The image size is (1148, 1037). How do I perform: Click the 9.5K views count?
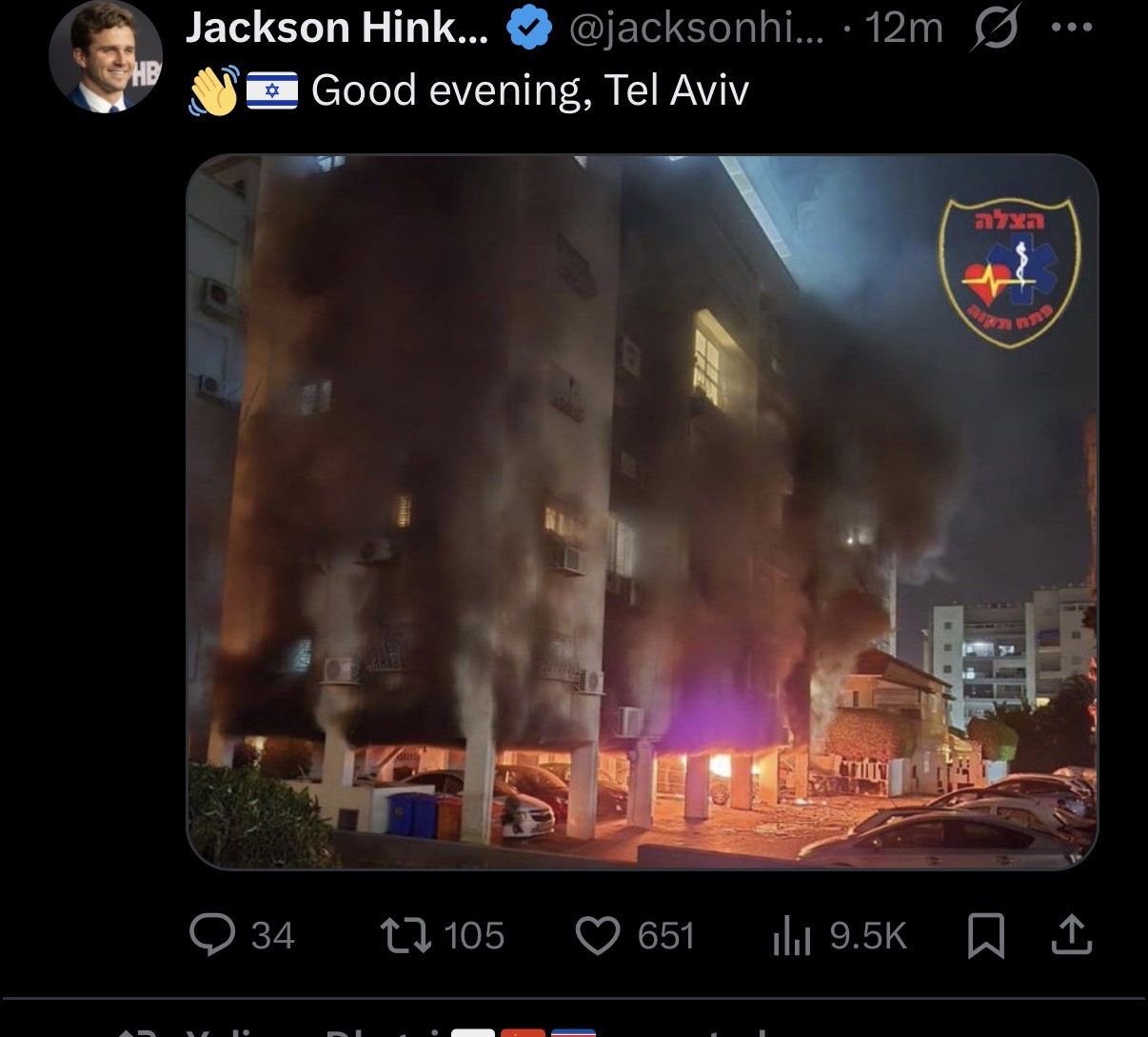tap(868, 935)
